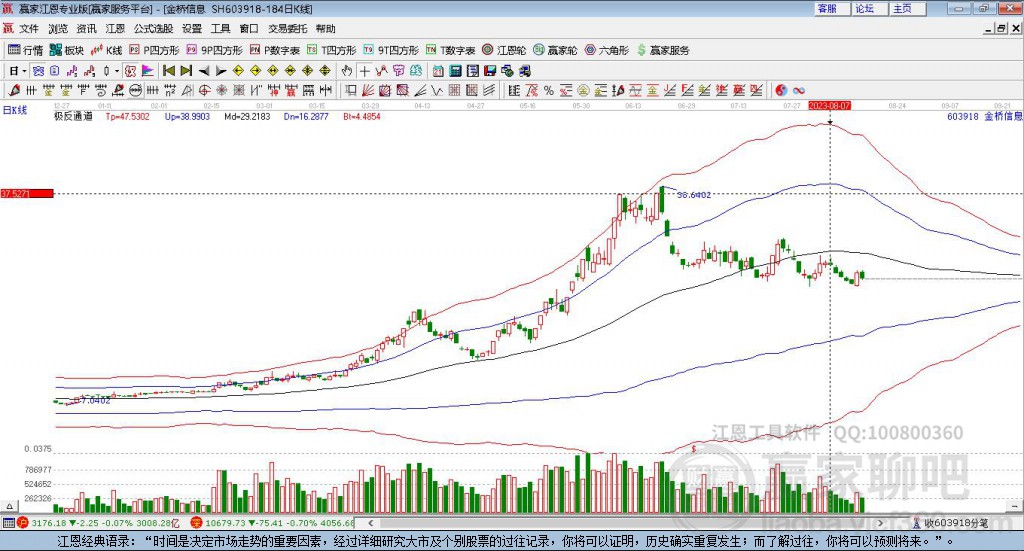
Task: Open the T数字表 time number table
Action: 451,50
